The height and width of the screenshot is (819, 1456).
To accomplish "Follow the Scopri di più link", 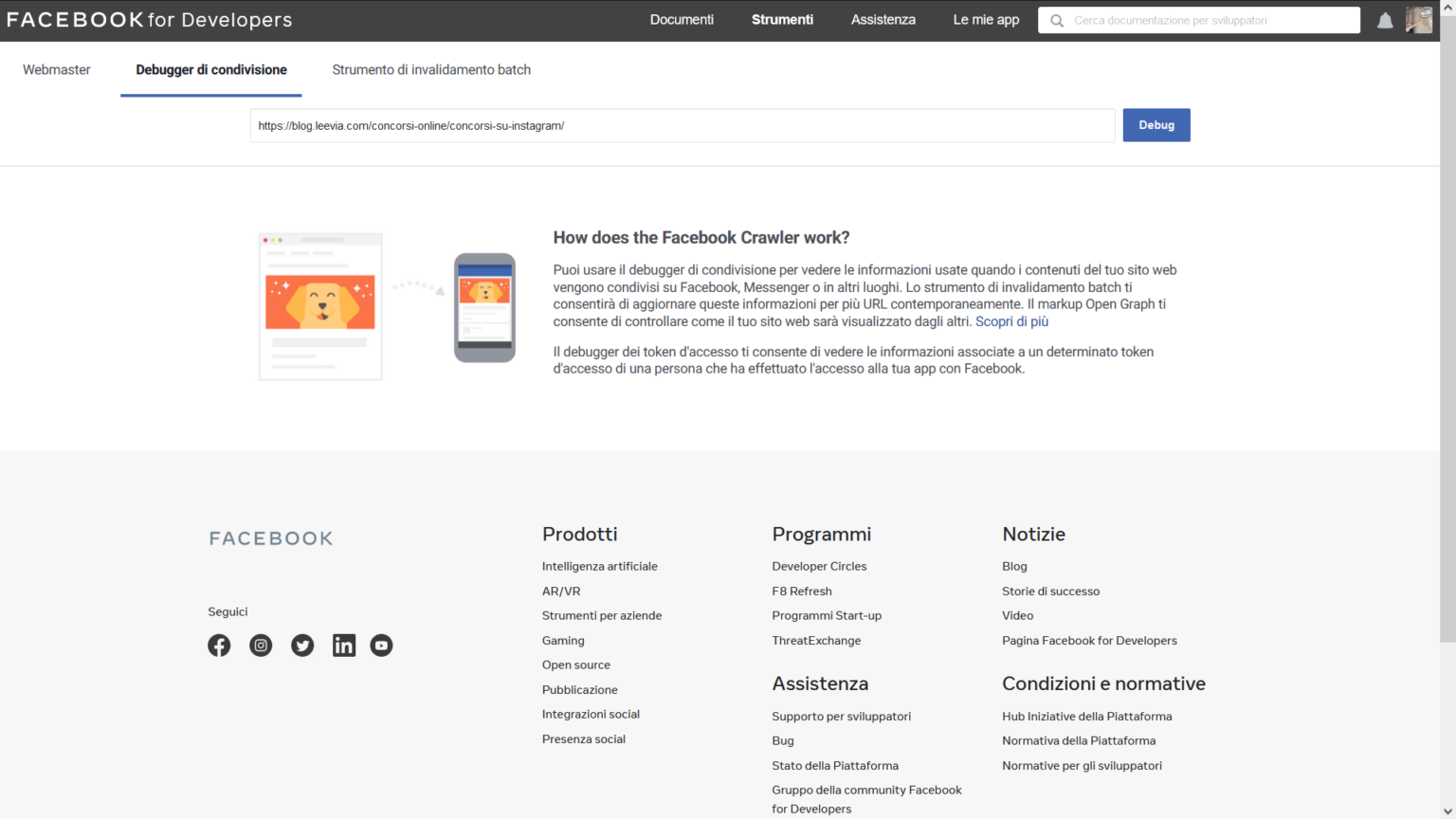I will [x=1011, y=321].
